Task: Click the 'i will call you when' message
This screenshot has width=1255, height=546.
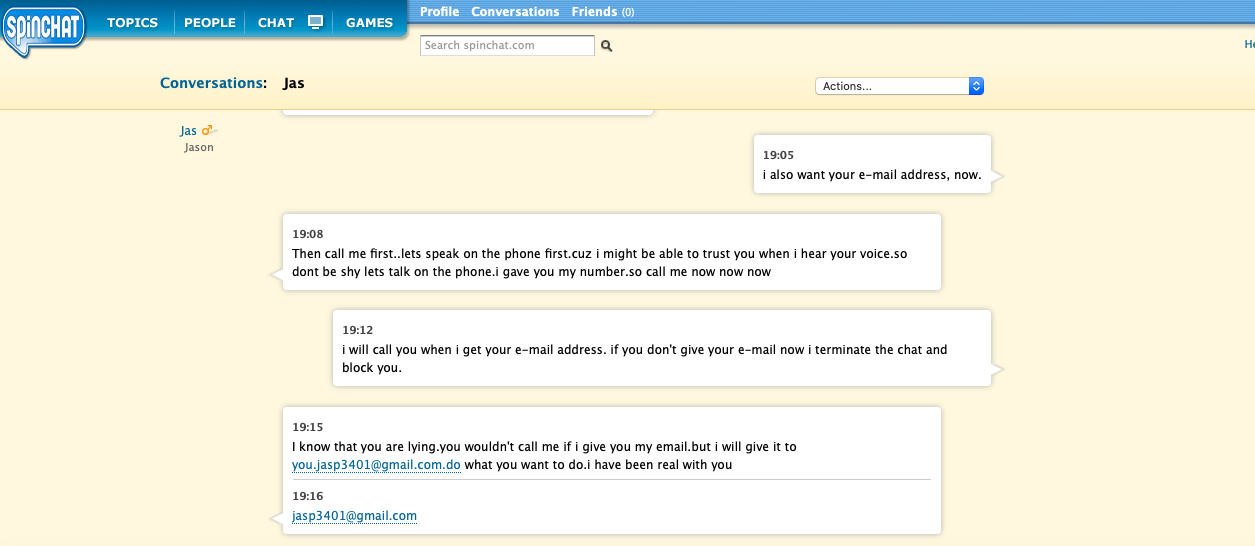Action: click(645, 358)
